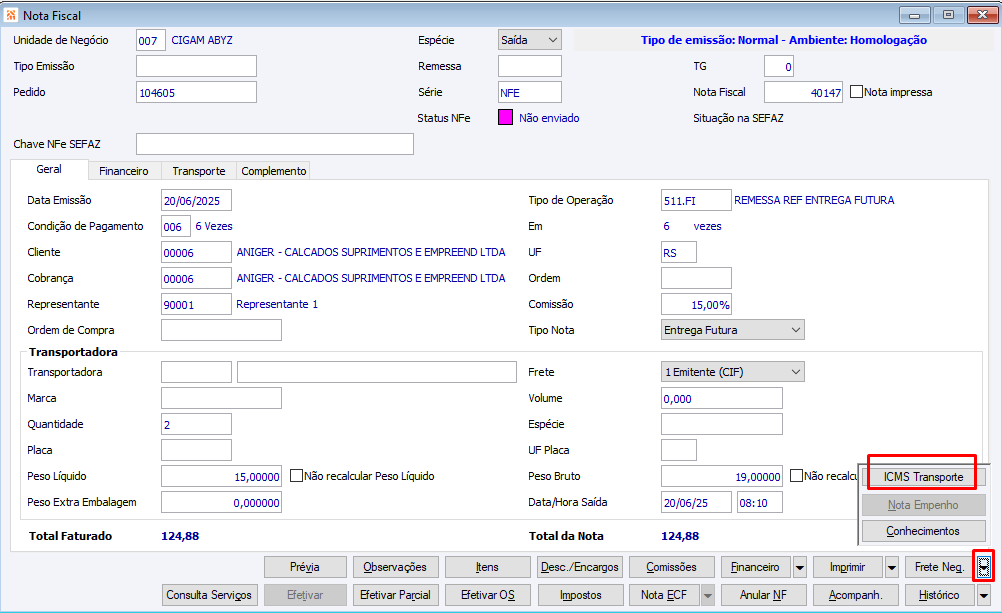Click the arrow next to Financeiro button
Screen dimensions: 1002x613
click(799, 567)
